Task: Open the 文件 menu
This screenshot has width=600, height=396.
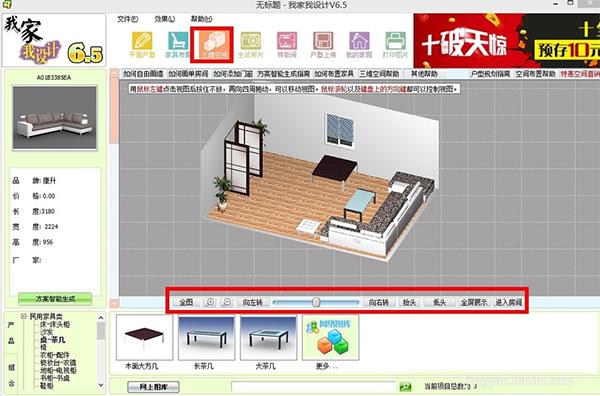Action: click(x=127, y=19)
